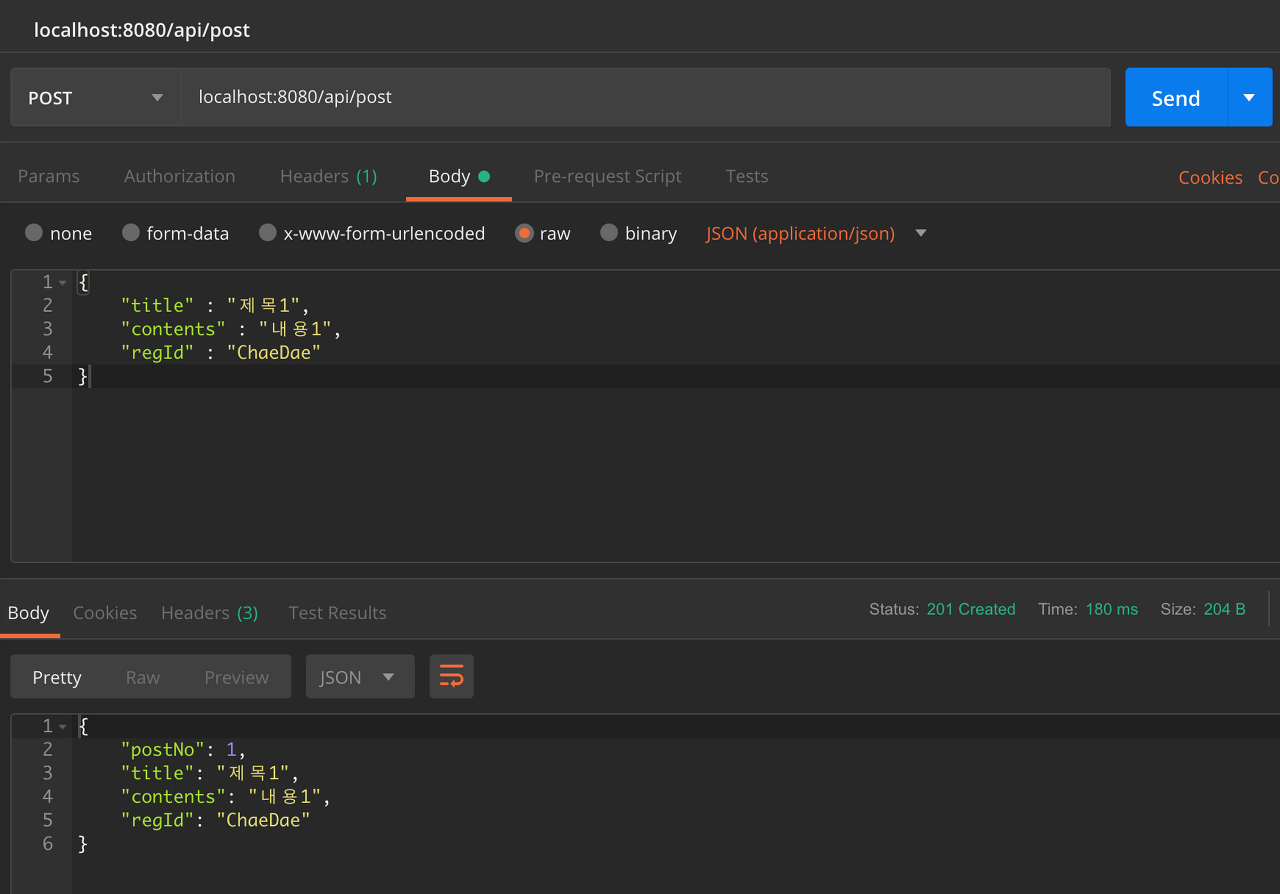Open the JSON (application/json) content-type dropdown
Viewport: 1280px width, 894px height.
point(920,233)
